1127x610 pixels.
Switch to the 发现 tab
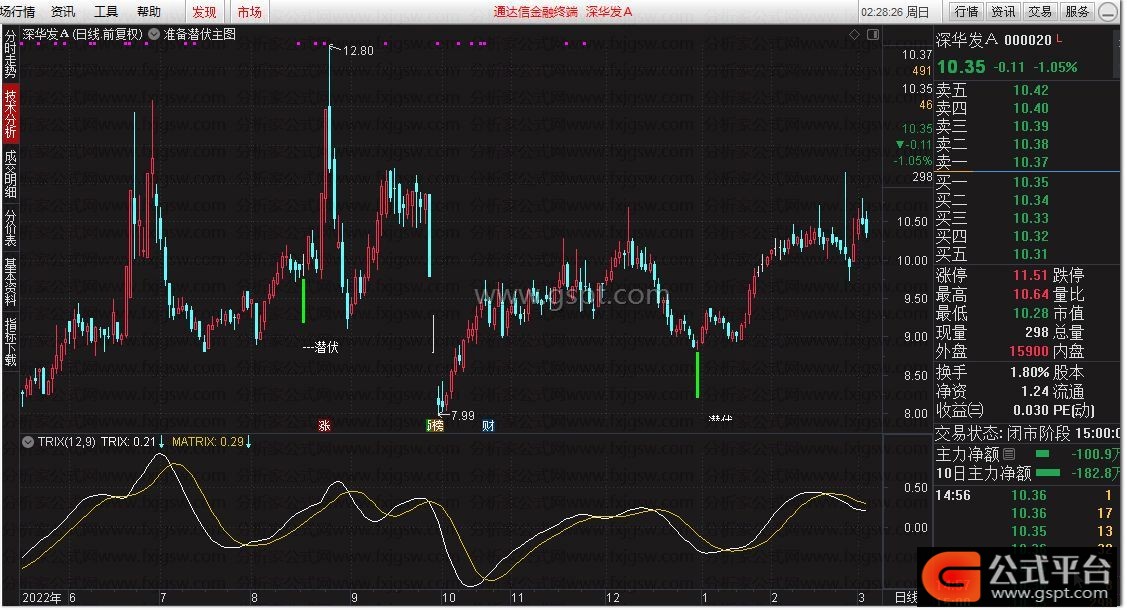click(204, 11)
